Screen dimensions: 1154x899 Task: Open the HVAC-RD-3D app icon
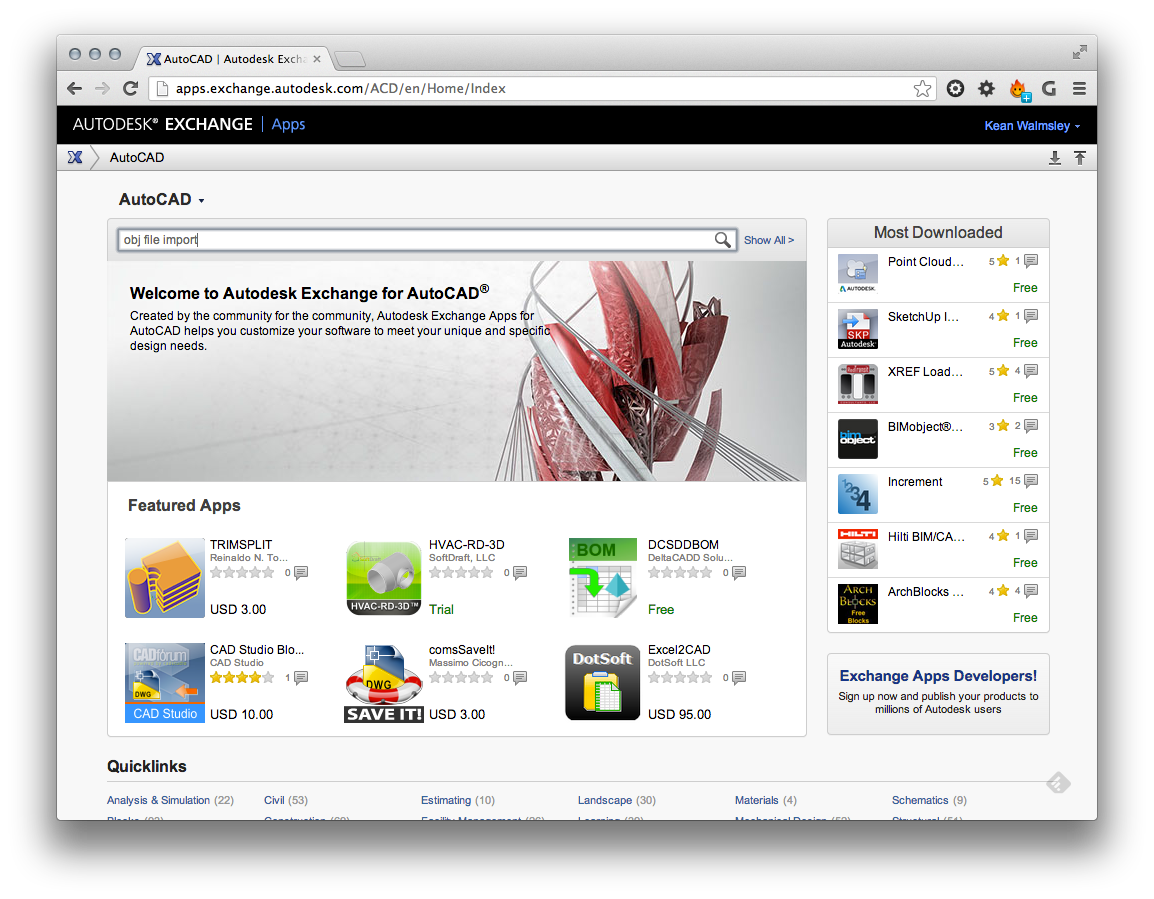point(384,577)
